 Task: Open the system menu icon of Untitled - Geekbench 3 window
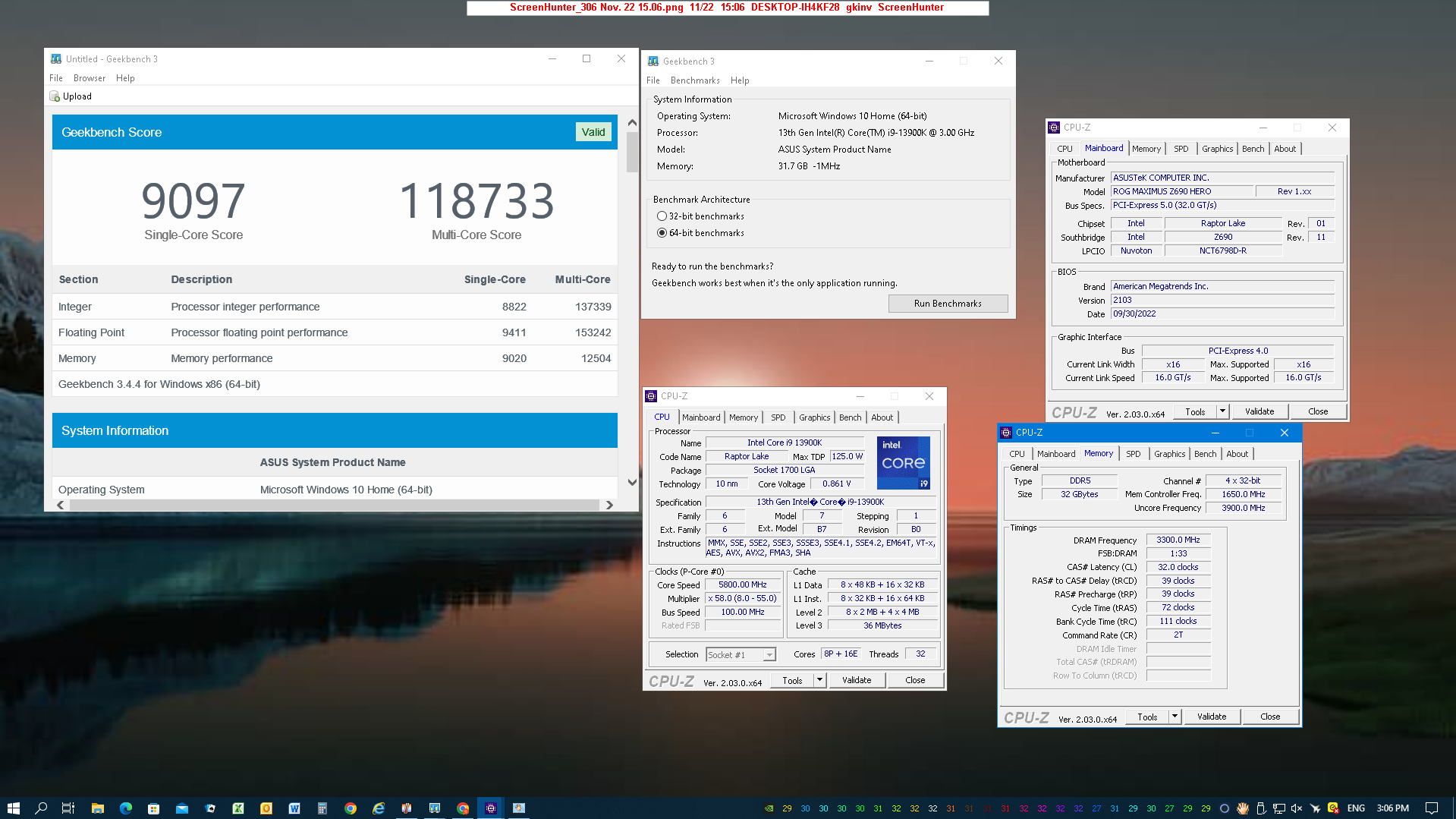[x=56, y=58]
